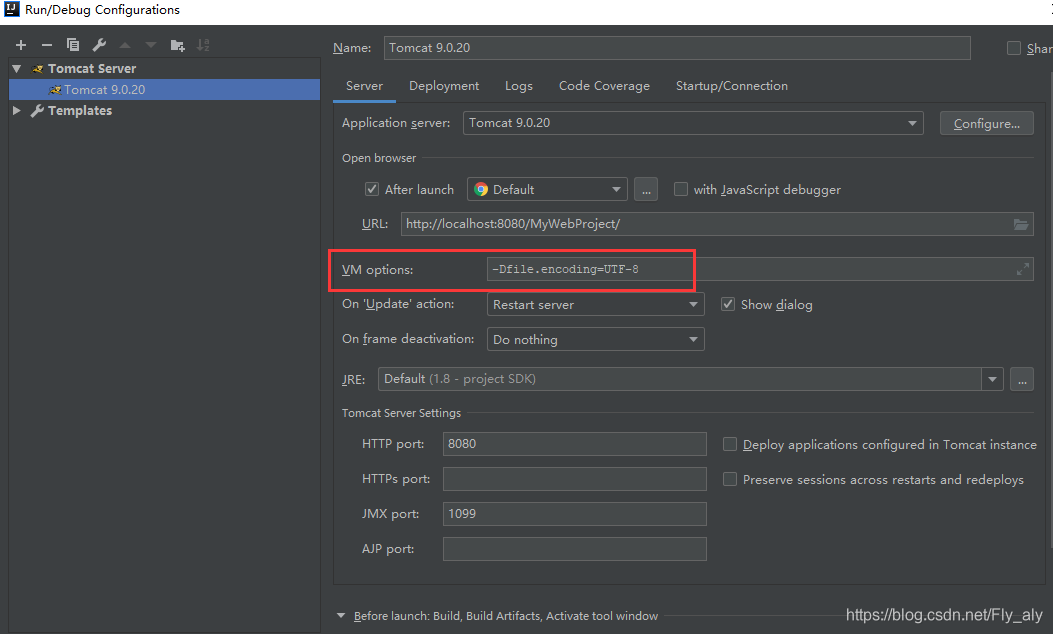Screen dimensions: 1053x634
Task: Click the HTTP port field showing 8080
Action: click(x=575, y=444)
